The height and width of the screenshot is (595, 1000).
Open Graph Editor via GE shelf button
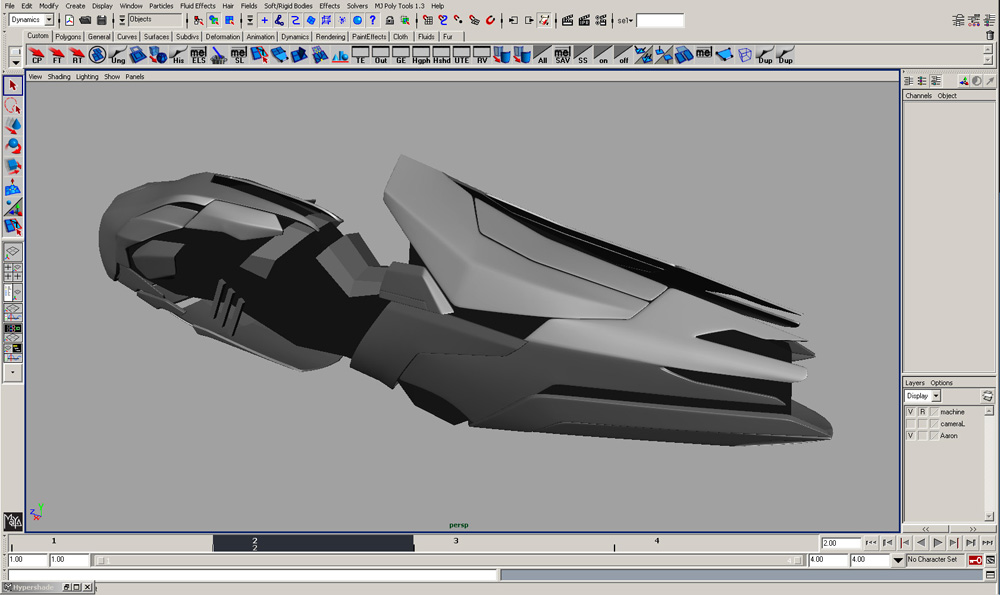(x=401, y=55)
